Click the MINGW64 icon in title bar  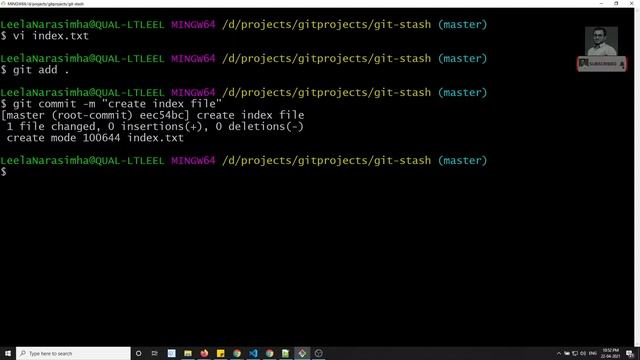3,4
